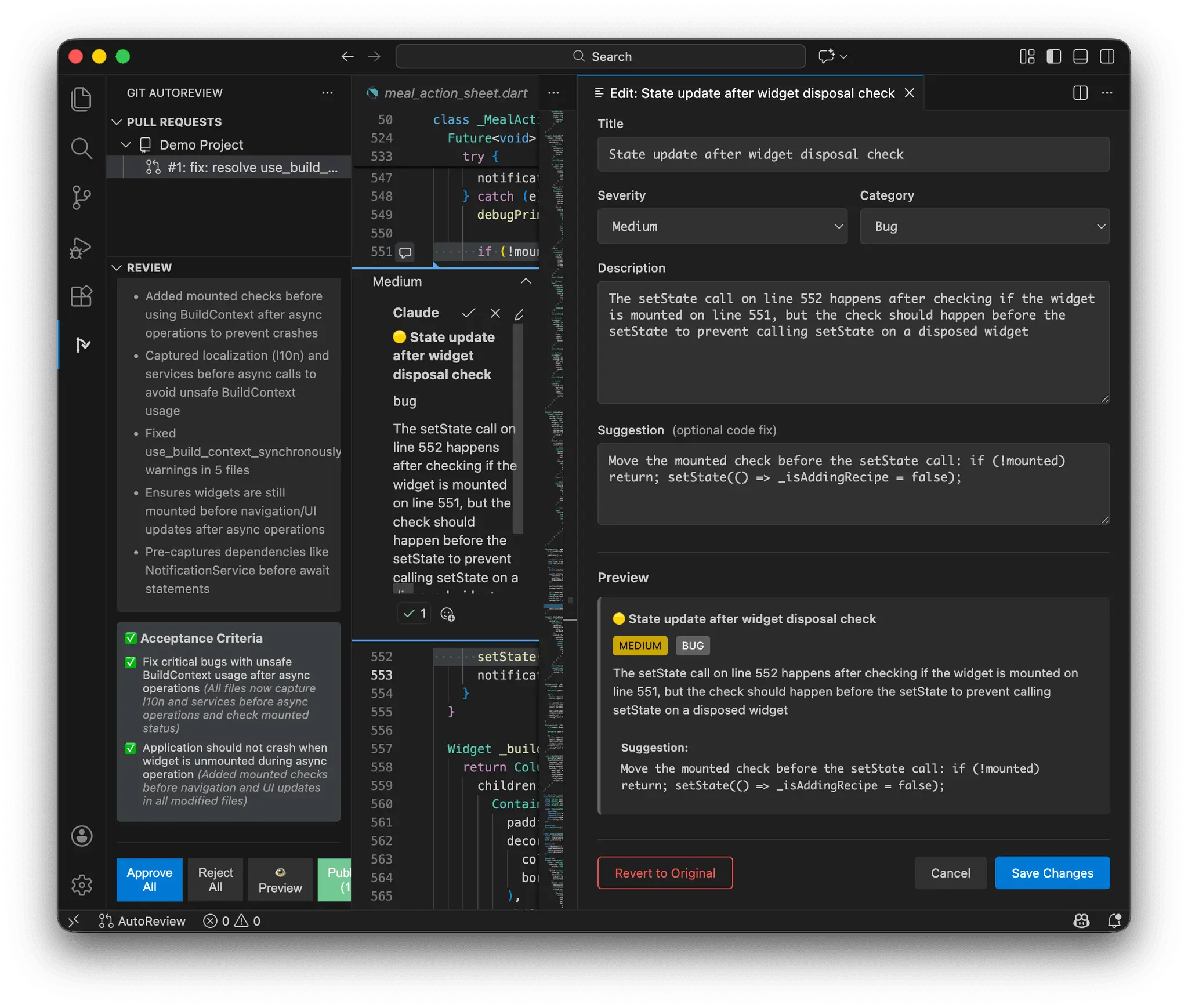Open the remote window status bar icon
Viewport: 1188px width, 1008px height.
74,921
